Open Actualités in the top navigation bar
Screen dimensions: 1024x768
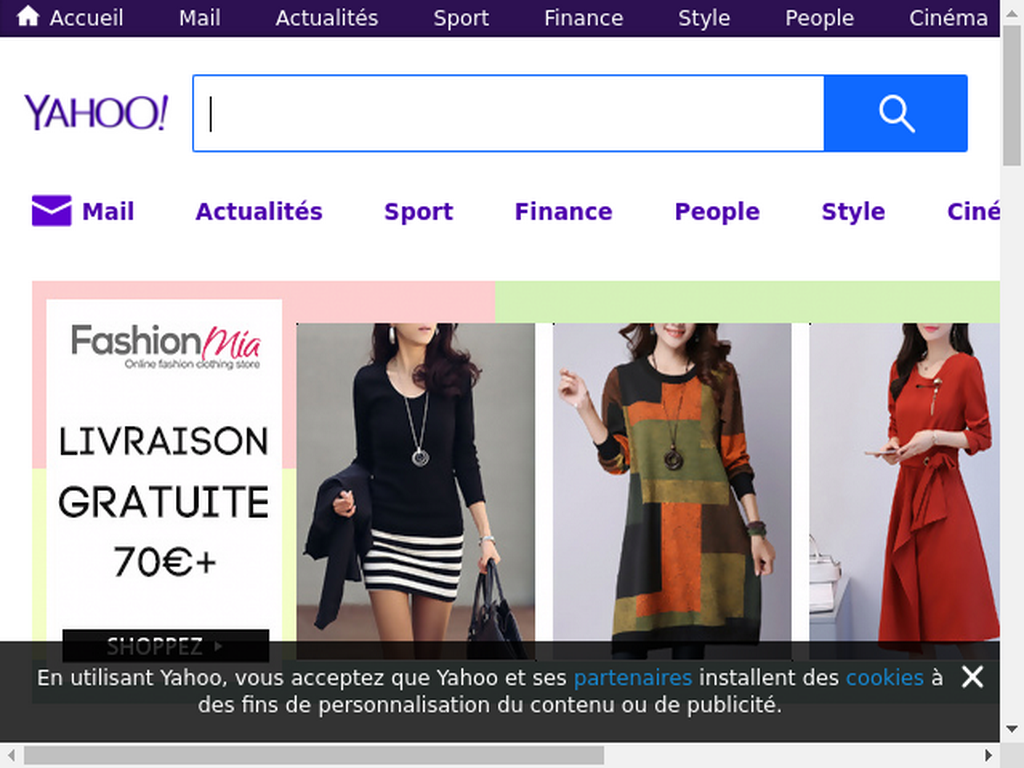[327, 18]
